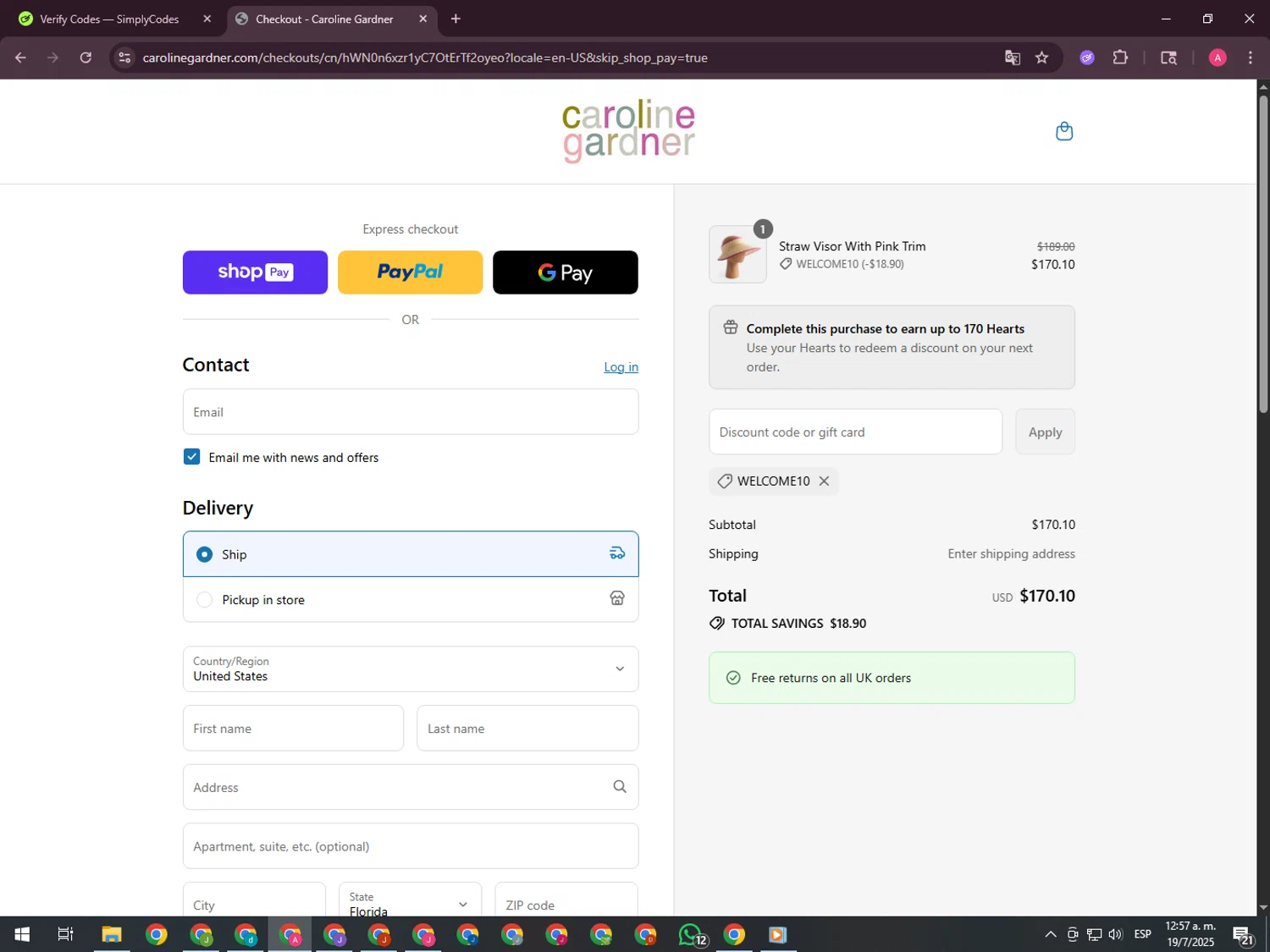Screen dimensions: 1270x952
Task: Pay with Google Pay button
Action: coord(566,272)
